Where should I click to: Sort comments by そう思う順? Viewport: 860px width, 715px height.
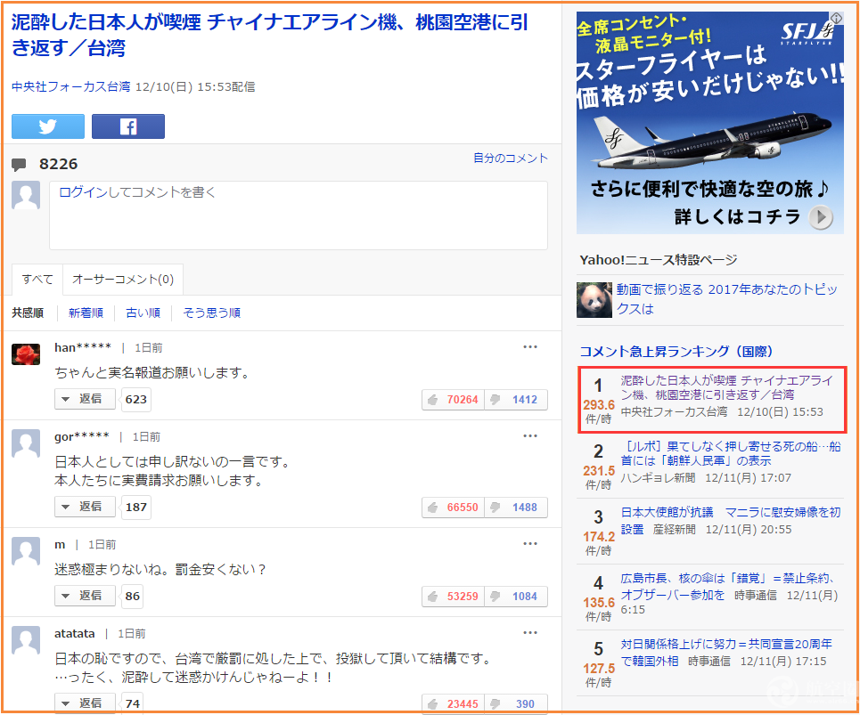pyautogui.click(x=212, y=313)
